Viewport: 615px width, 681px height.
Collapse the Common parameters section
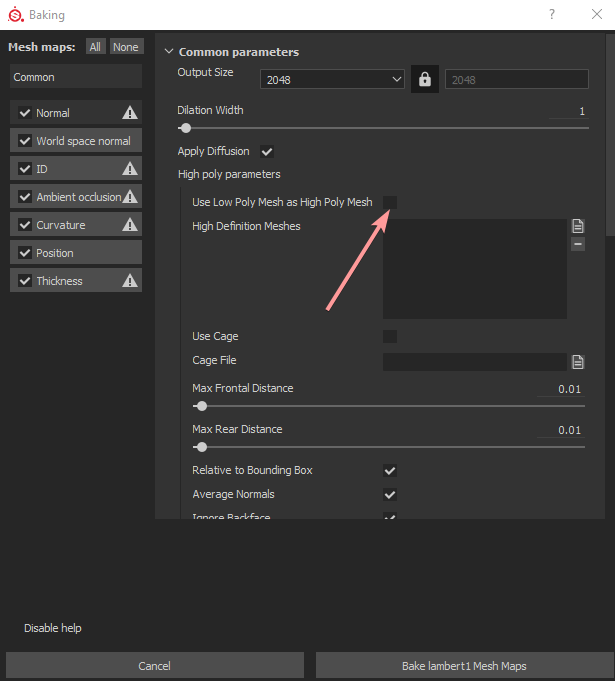pyautogui.click(x=169, y=52)
